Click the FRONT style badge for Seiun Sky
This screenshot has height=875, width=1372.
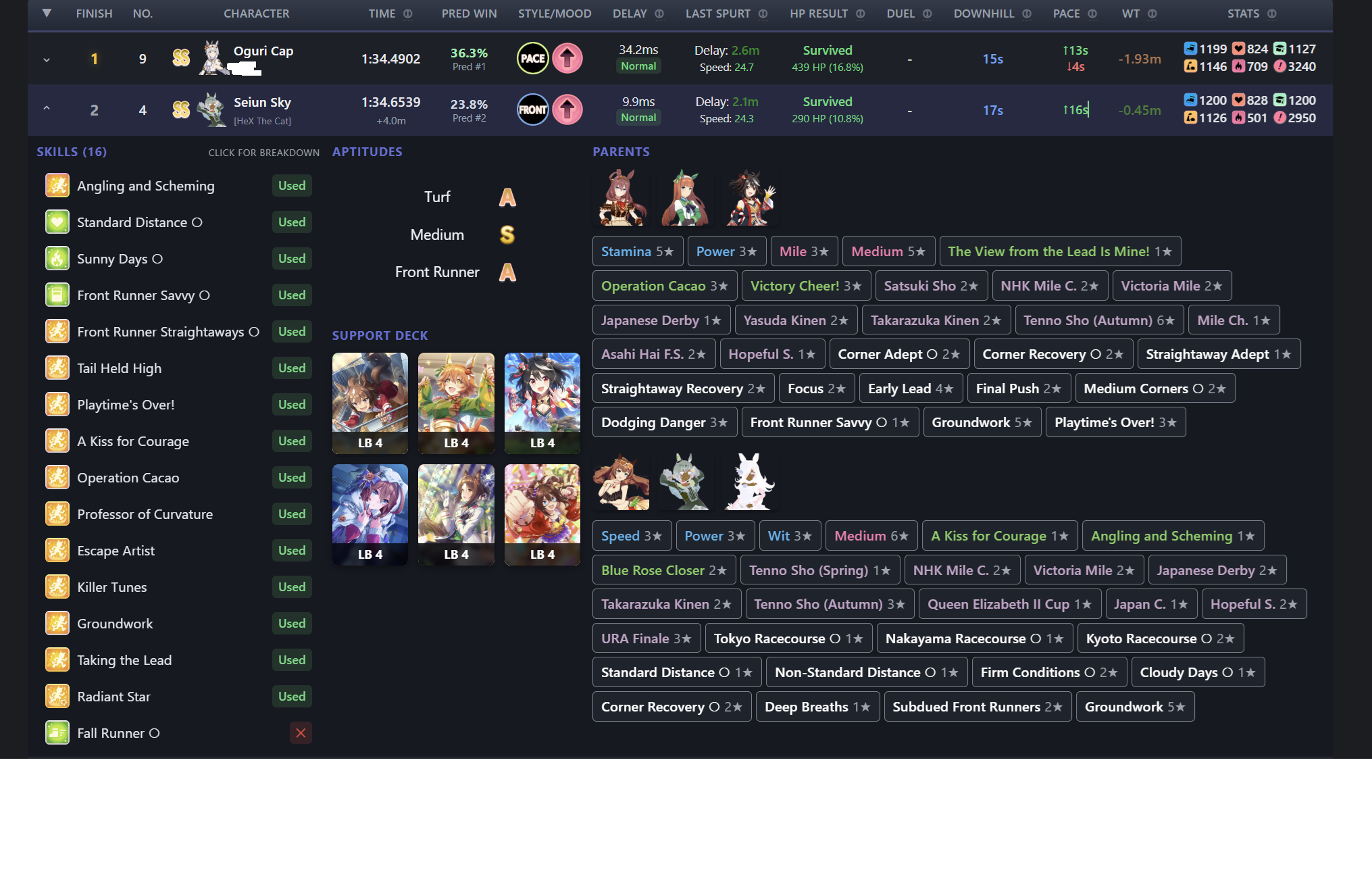click(532, 109)
